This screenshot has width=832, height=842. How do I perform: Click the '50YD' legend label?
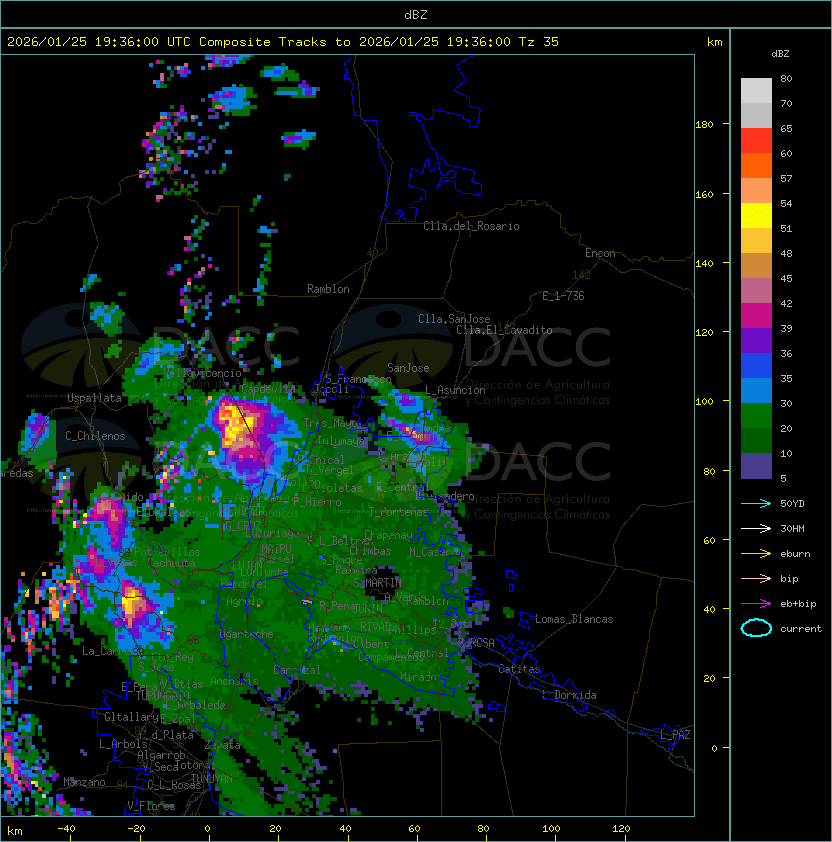tap(792, 503)
